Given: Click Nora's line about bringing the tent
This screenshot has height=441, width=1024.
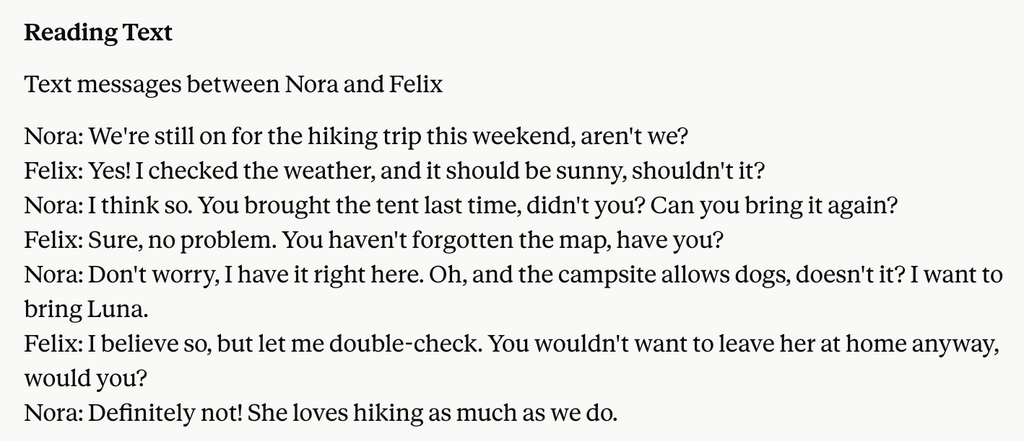Looking at the screenshot, I should coord(461,206).
